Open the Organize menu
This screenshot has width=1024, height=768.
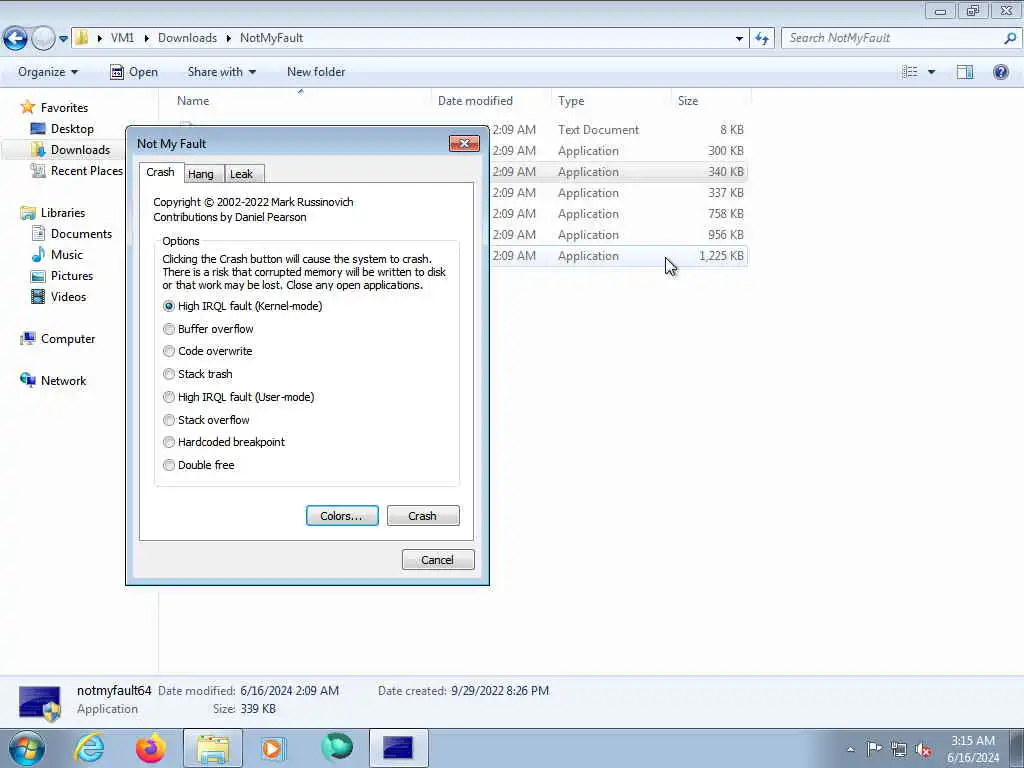click(48, 72)
